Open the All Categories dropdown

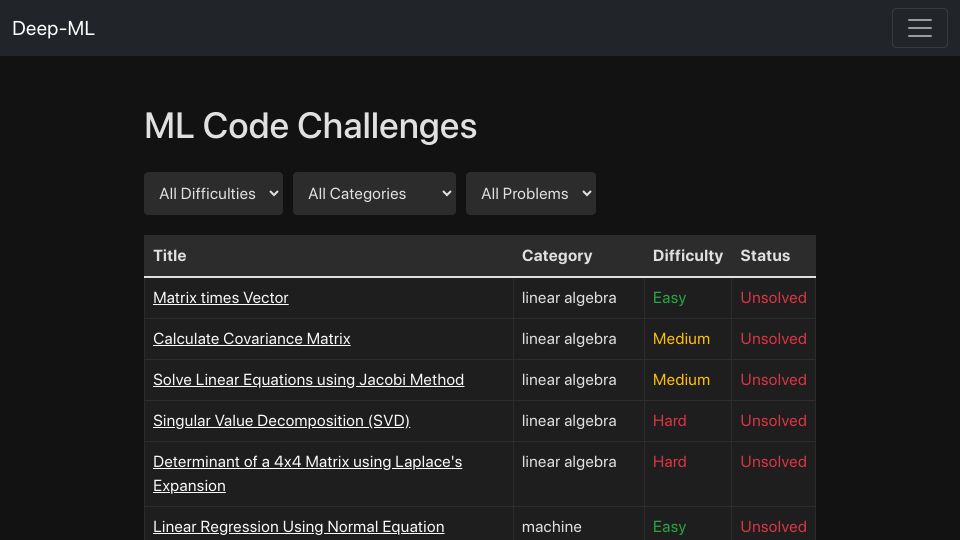[374, 193]
